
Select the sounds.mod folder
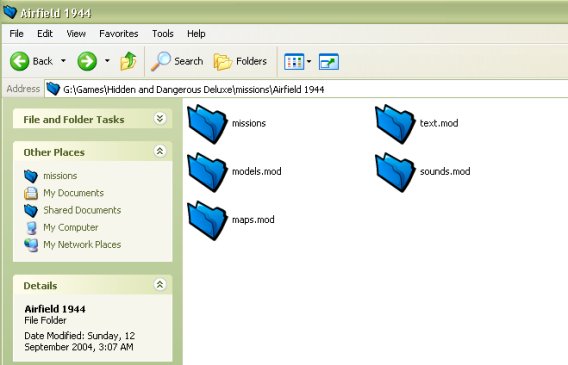point(423,172)
